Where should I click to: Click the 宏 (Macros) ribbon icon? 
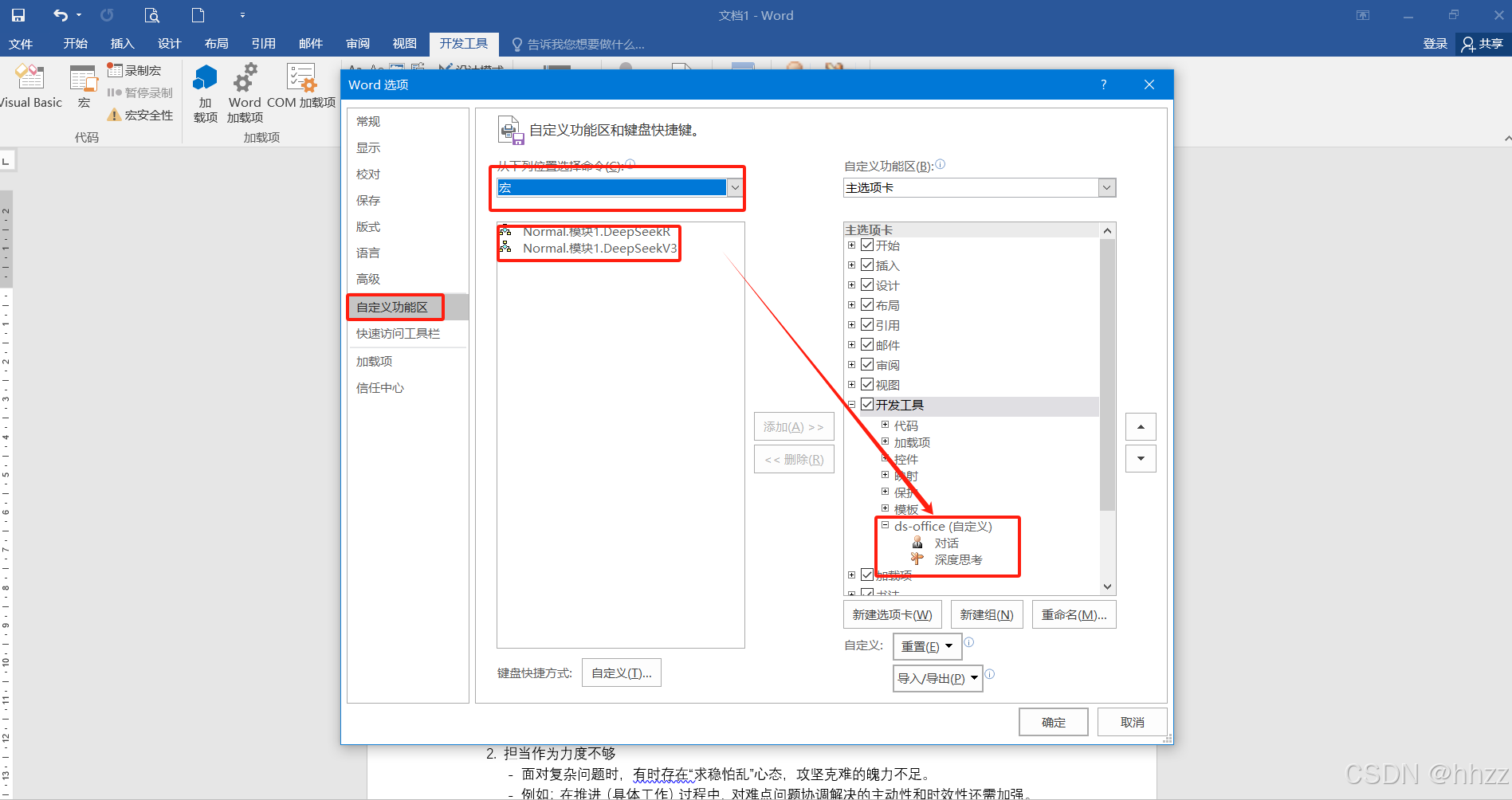[x=84, y=79]
